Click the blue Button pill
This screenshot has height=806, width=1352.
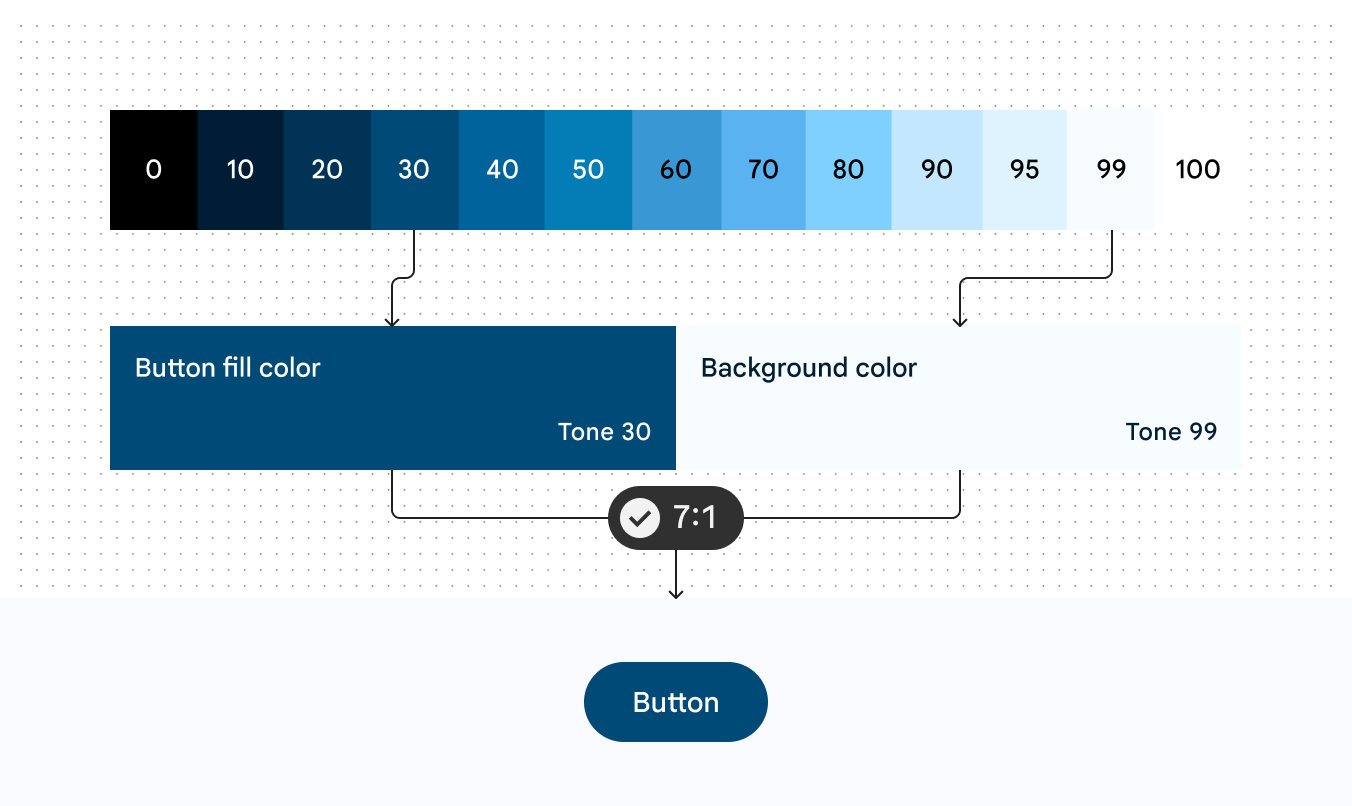(676, 702)
